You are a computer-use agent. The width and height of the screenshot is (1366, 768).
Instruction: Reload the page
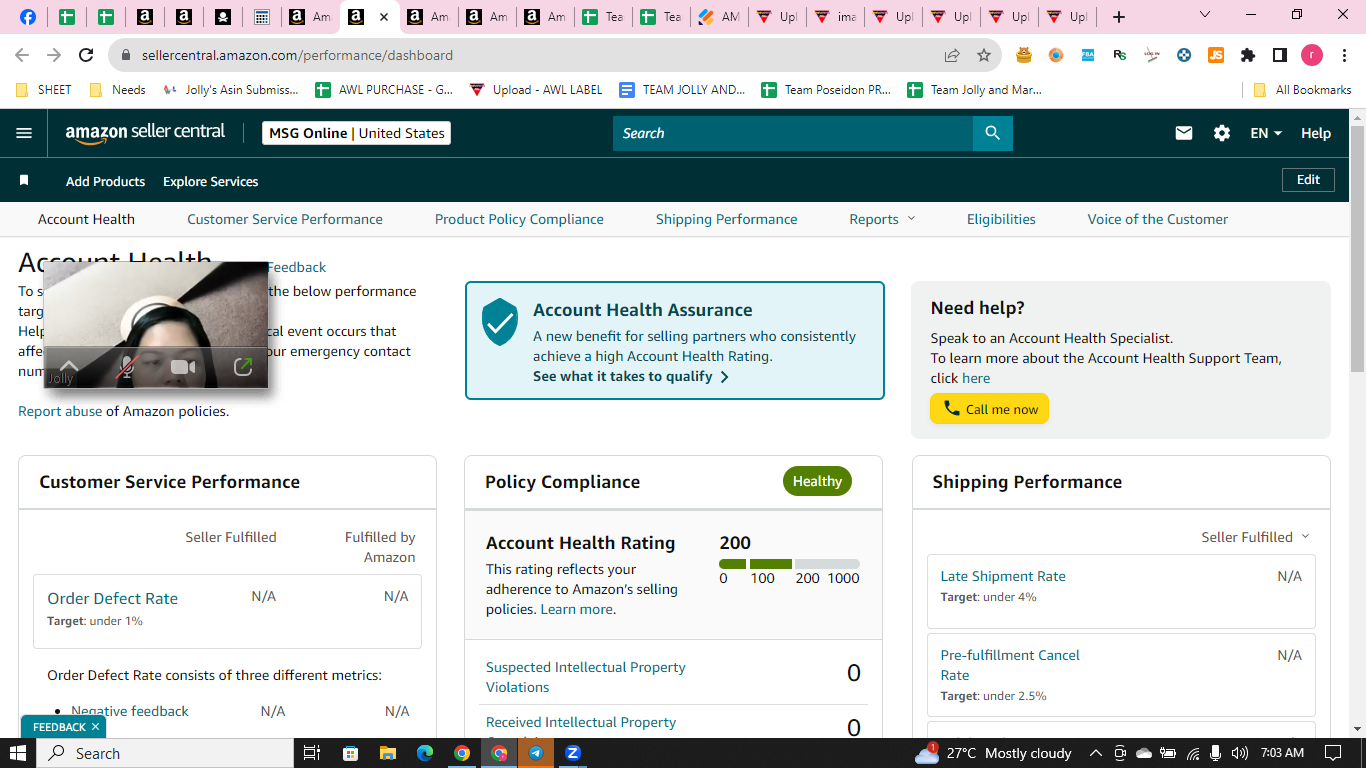[x=86, y=55]
